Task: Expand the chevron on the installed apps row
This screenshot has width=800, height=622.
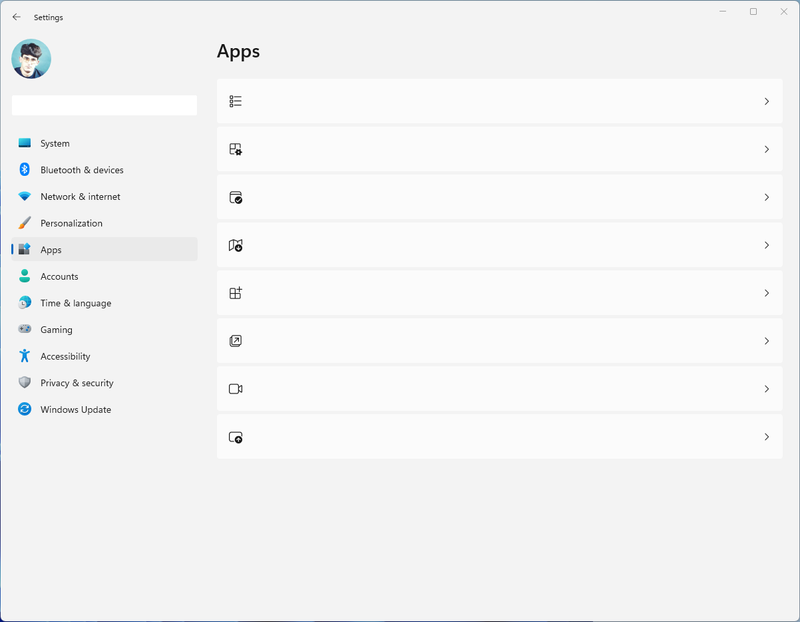Action: (x=767, y=101)
